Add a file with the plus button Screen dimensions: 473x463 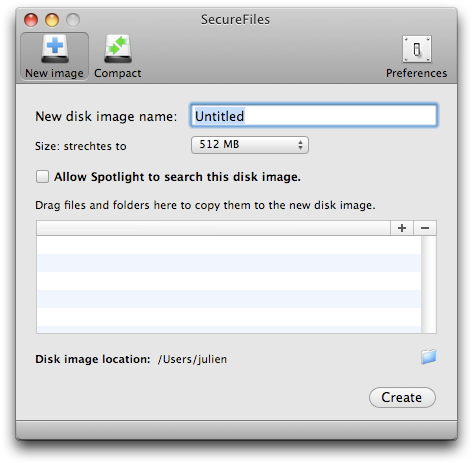[402, 228]
